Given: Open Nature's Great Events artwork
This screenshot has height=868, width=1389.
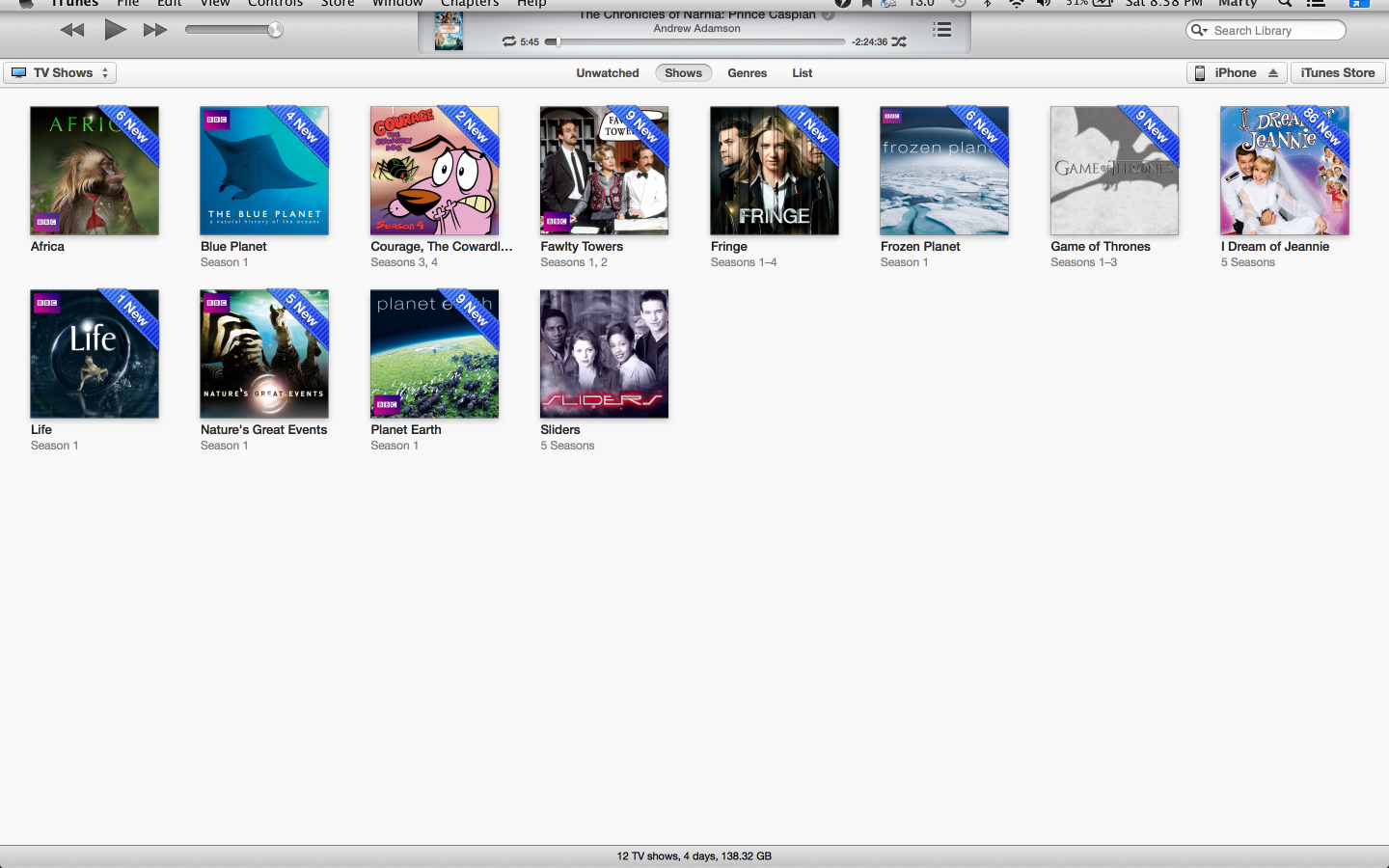Looking at the screenshot, I should (x=264, y=354).
